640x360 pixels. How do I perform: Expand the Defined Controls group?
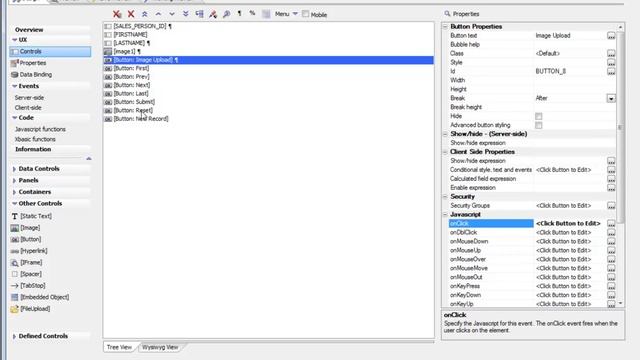(15, 336)
